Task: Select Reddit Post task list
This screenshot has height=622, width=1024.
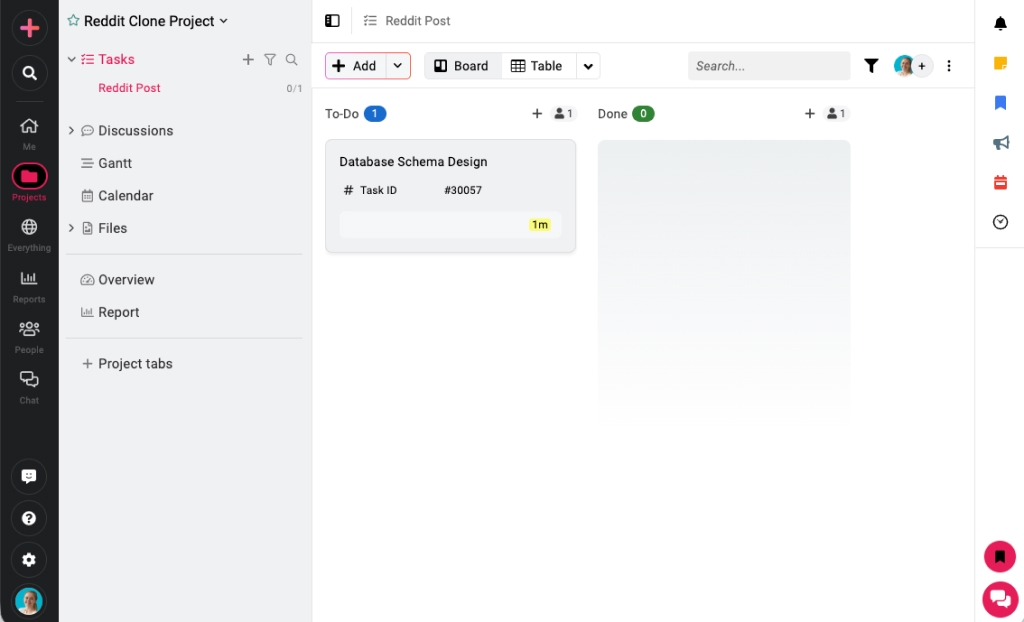Action: [x=129, y=88]
